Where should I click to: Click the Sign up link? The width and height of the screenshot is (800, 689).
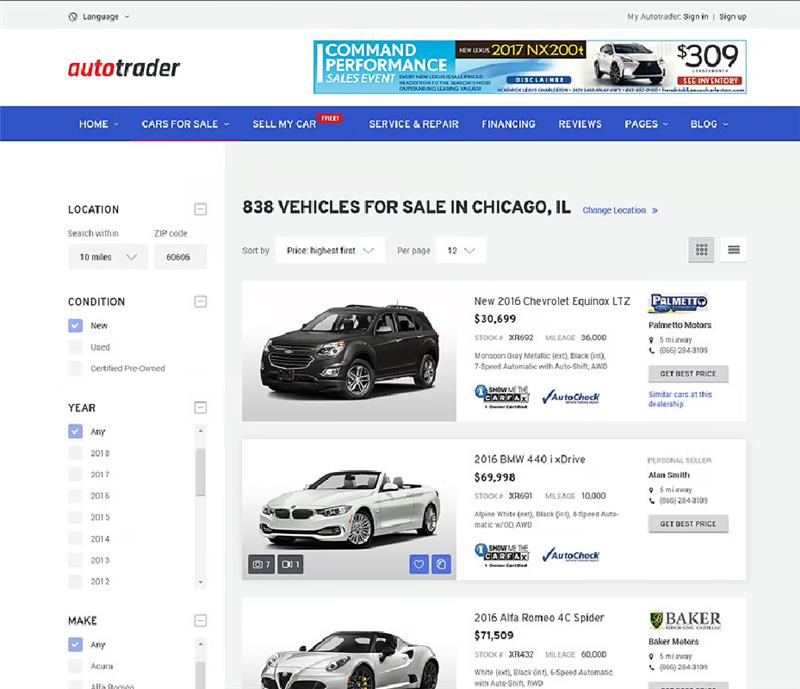click(x=733, y=17)
